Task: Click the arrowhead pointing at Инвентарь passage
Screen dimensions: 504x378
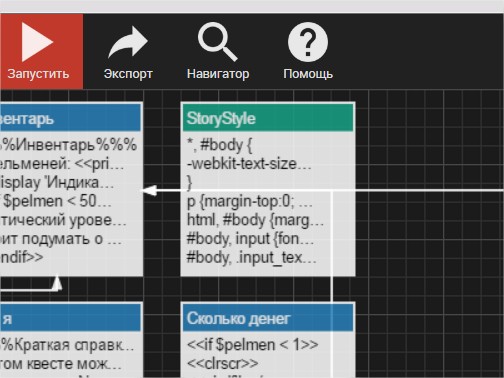Action: point(149,191)
